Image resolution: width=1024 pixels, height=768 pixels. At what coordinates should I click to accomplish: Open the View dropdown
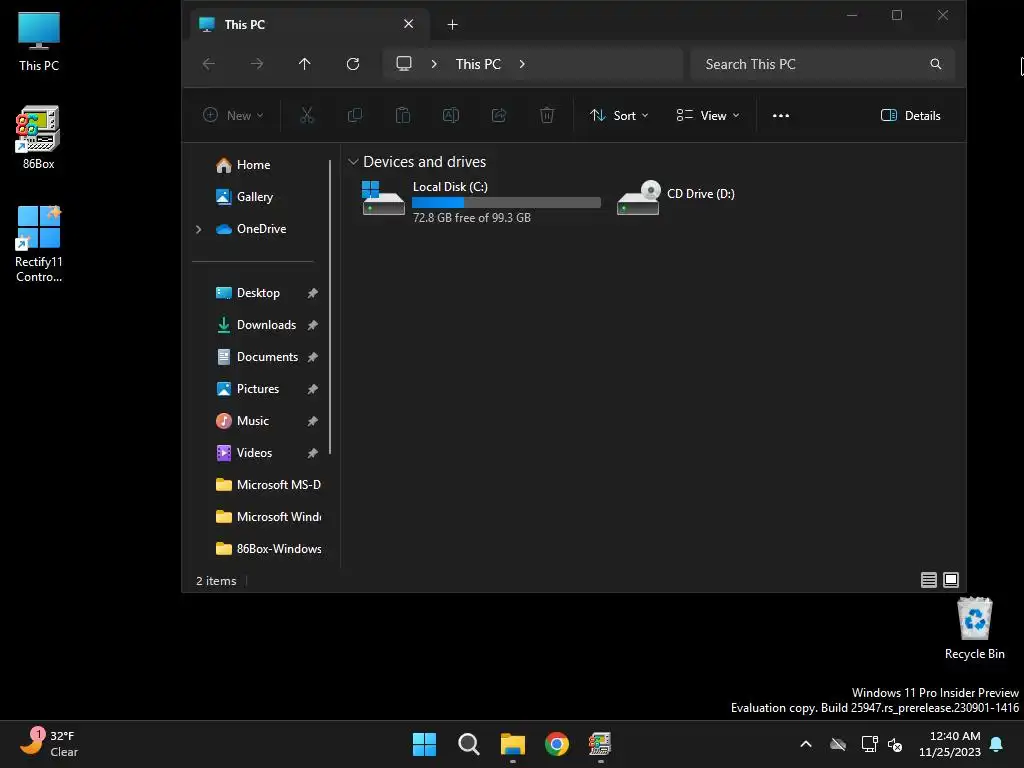(708, 116)
